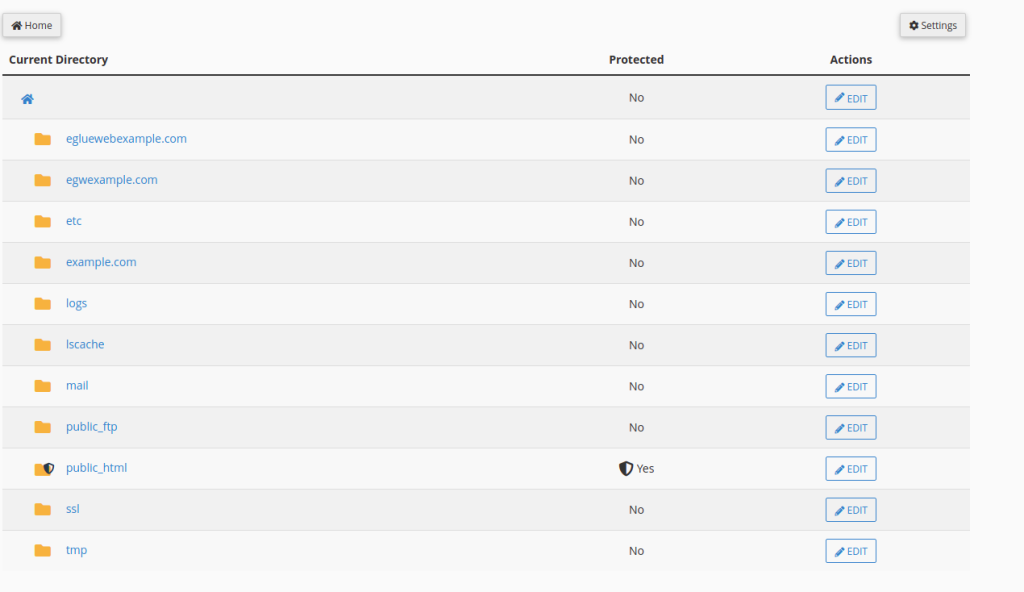Click the home directory icon in the root row
The height and width of the screenshot is (592, 1024).
coord(28,98)
